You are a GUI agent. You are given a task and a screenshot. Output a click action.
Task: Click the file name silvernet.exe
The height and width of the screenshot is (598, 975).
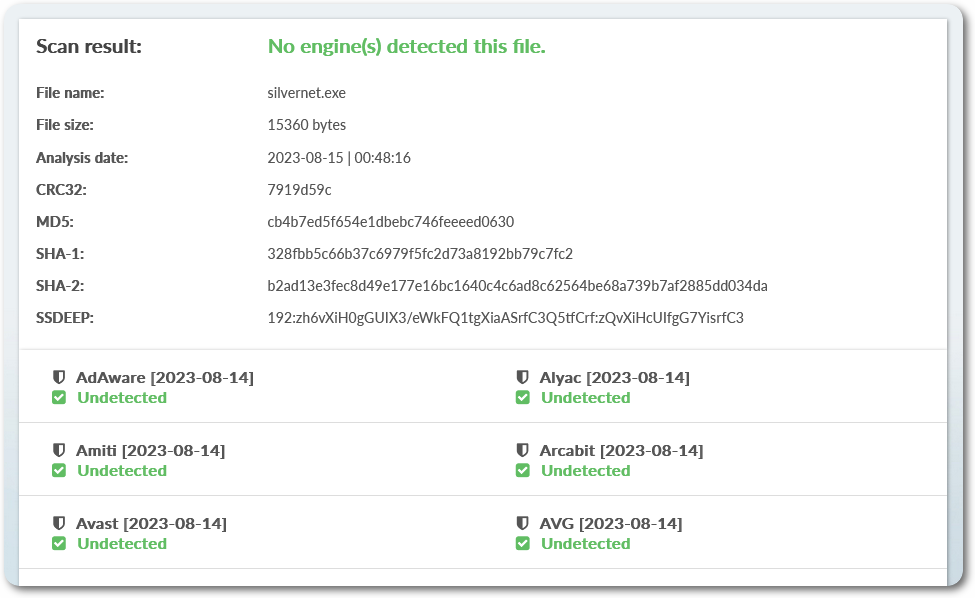pos(307,93)
